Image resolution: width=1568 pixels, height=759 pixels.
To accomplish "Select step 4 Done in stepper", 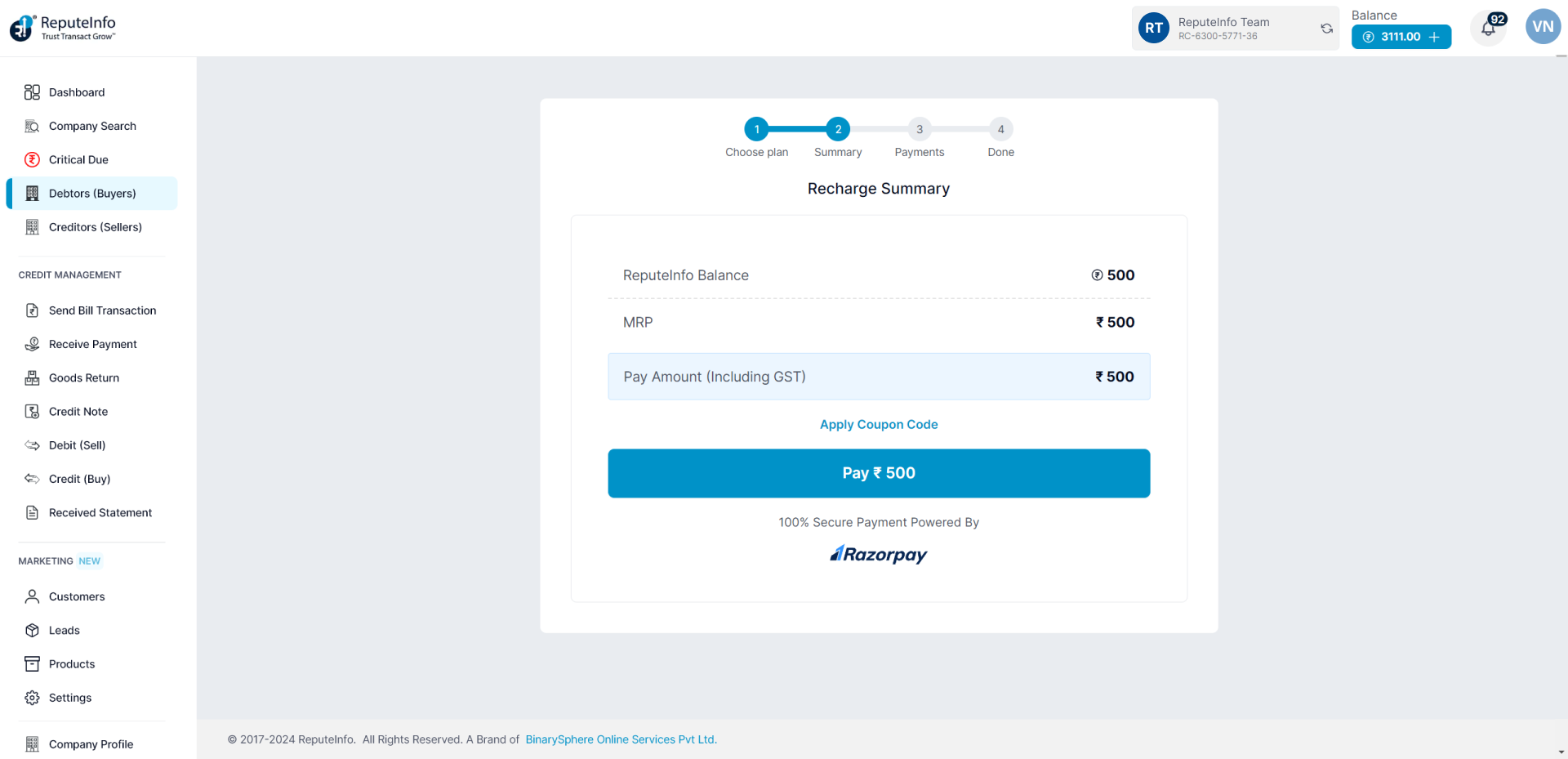I will pos(1000,129).
